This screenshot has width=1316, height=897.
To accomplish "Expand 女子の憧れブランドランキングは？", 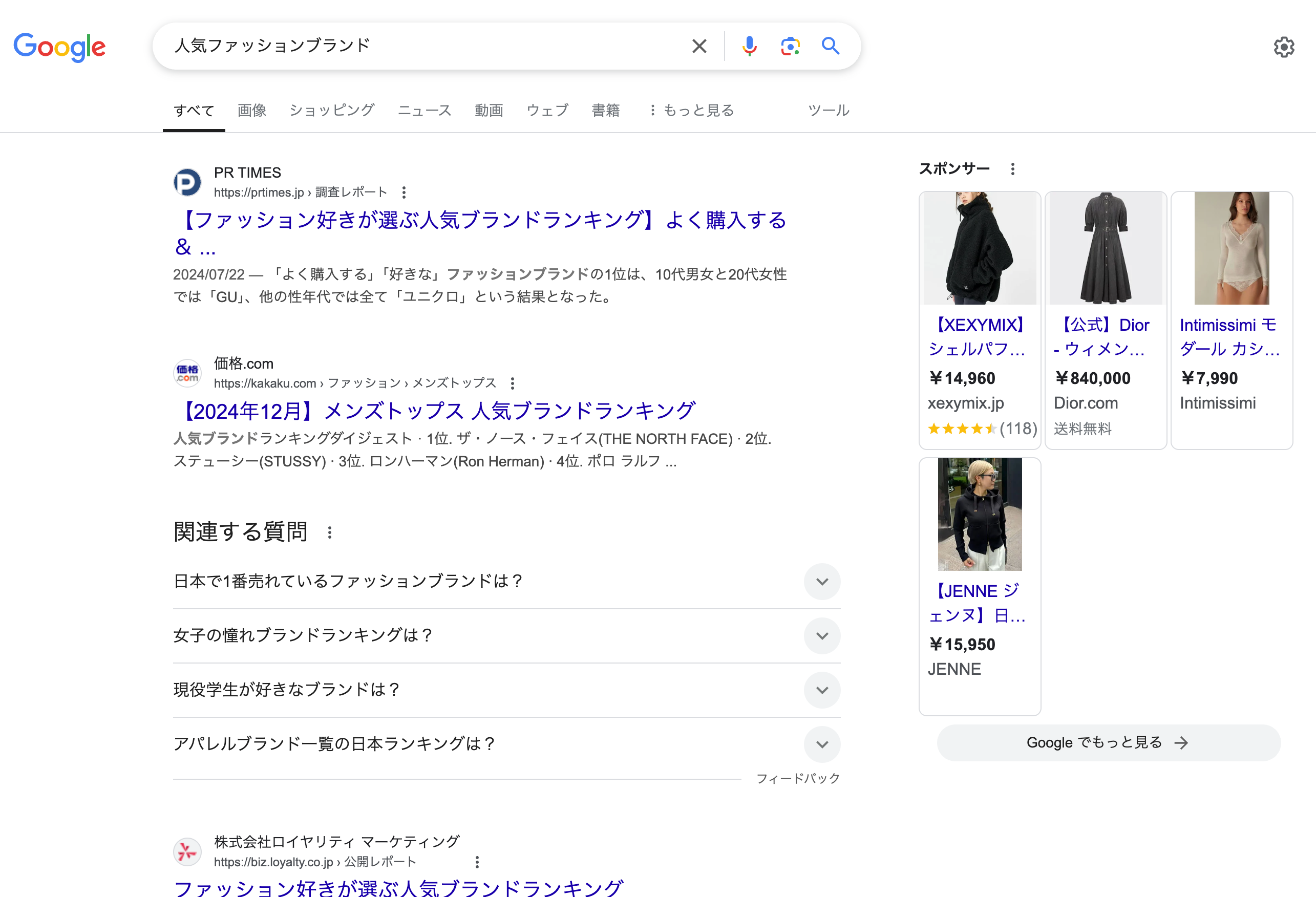I will 507,636.
